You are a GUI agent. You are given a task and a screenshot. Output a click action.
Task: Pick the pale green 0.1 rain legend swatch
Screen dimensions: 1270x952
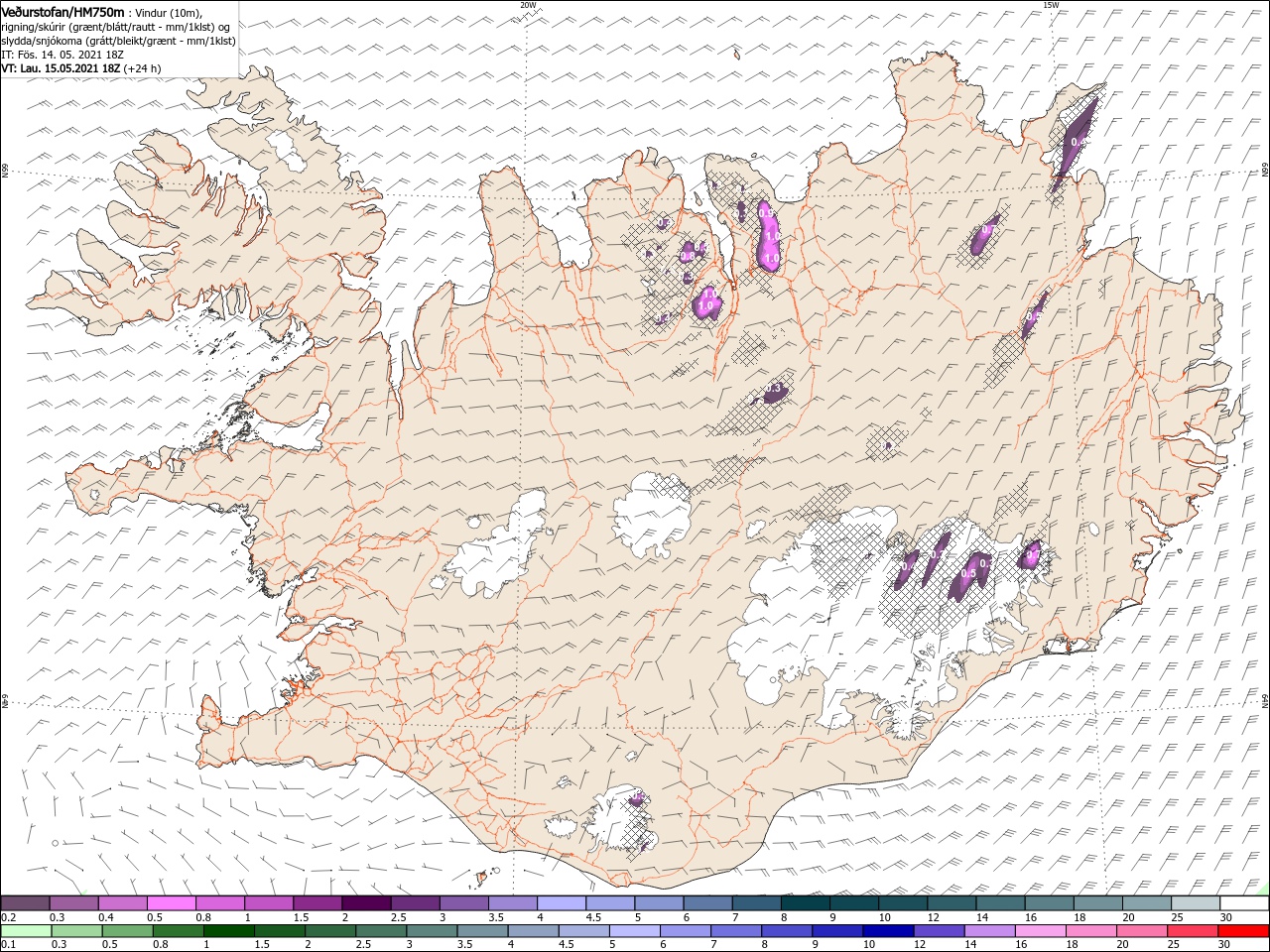(26, 931)
